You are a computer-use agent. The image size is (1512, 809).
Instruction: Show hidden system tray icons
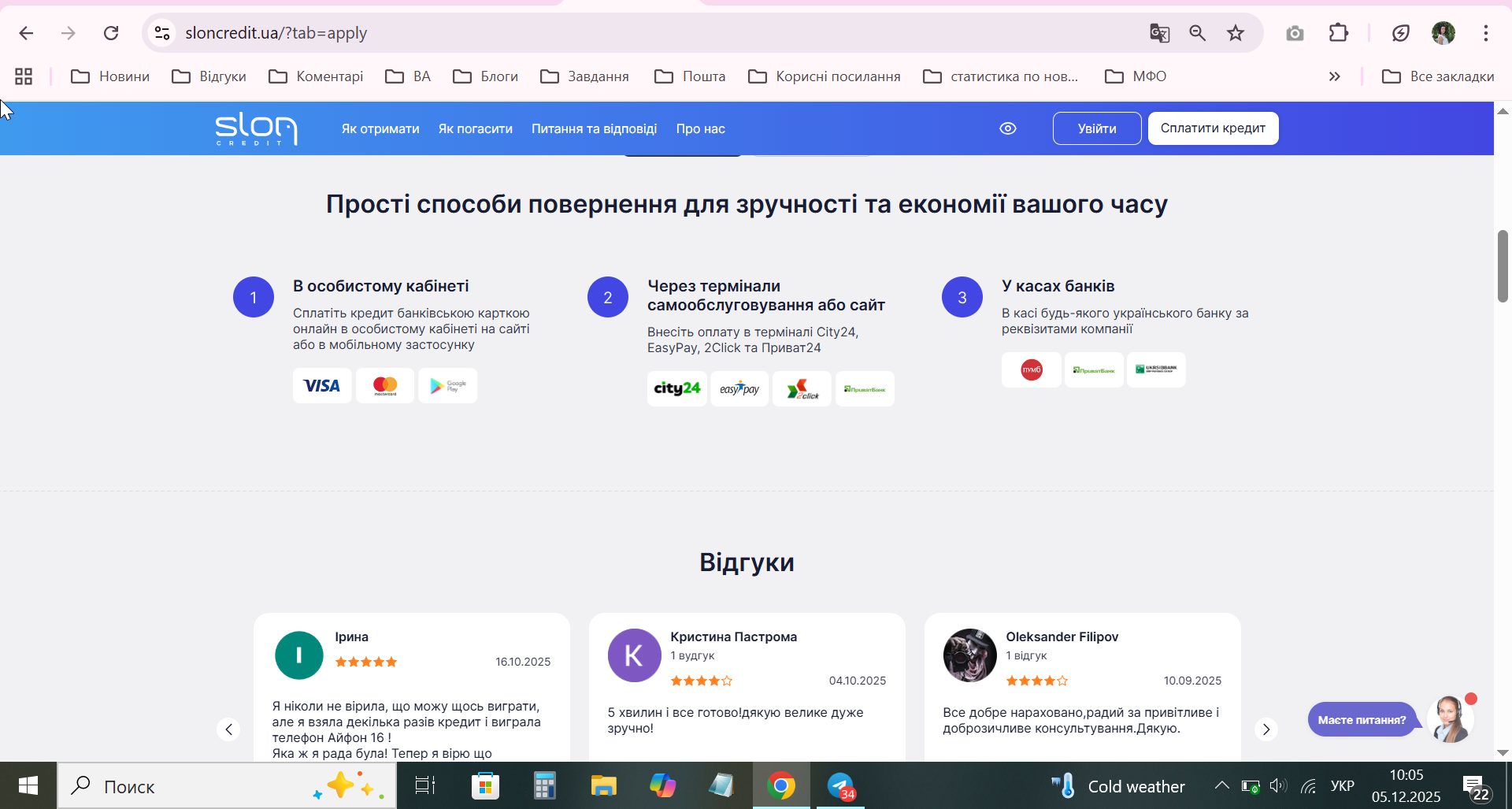point(1221,785)
